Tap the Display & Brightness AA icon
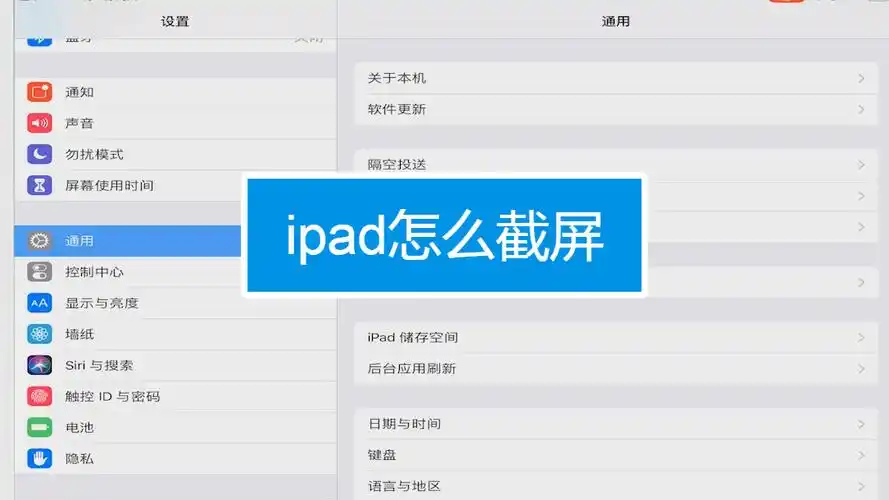This screenshot has height=500, width=889. [x=39, y=303]
